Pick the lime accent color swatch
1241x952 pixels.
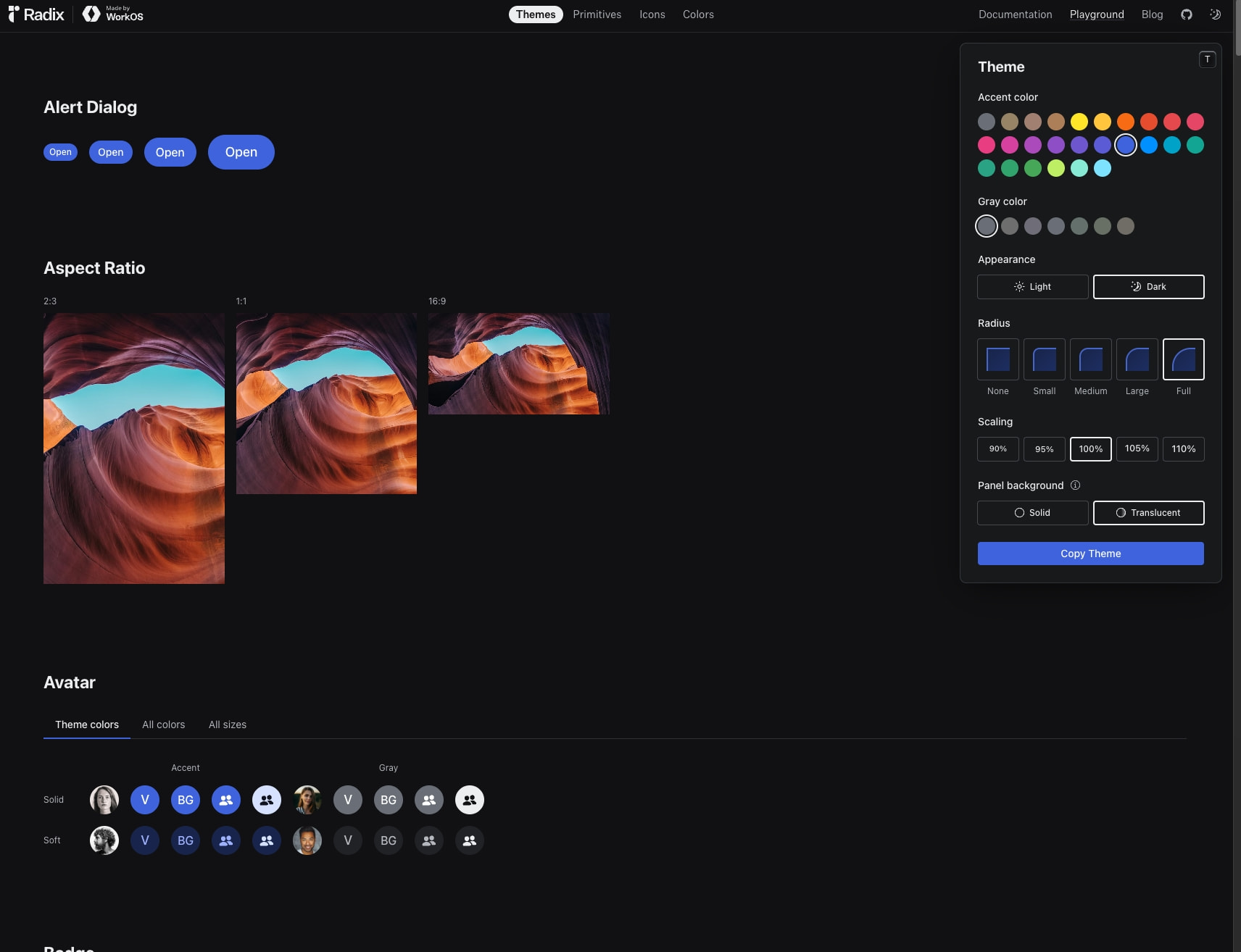coord(1056,168)
